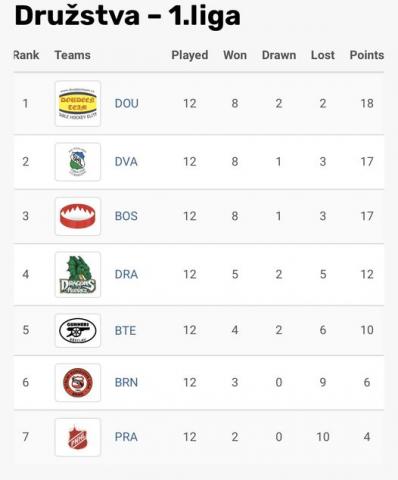Open the DOU team link

(126, 103)
